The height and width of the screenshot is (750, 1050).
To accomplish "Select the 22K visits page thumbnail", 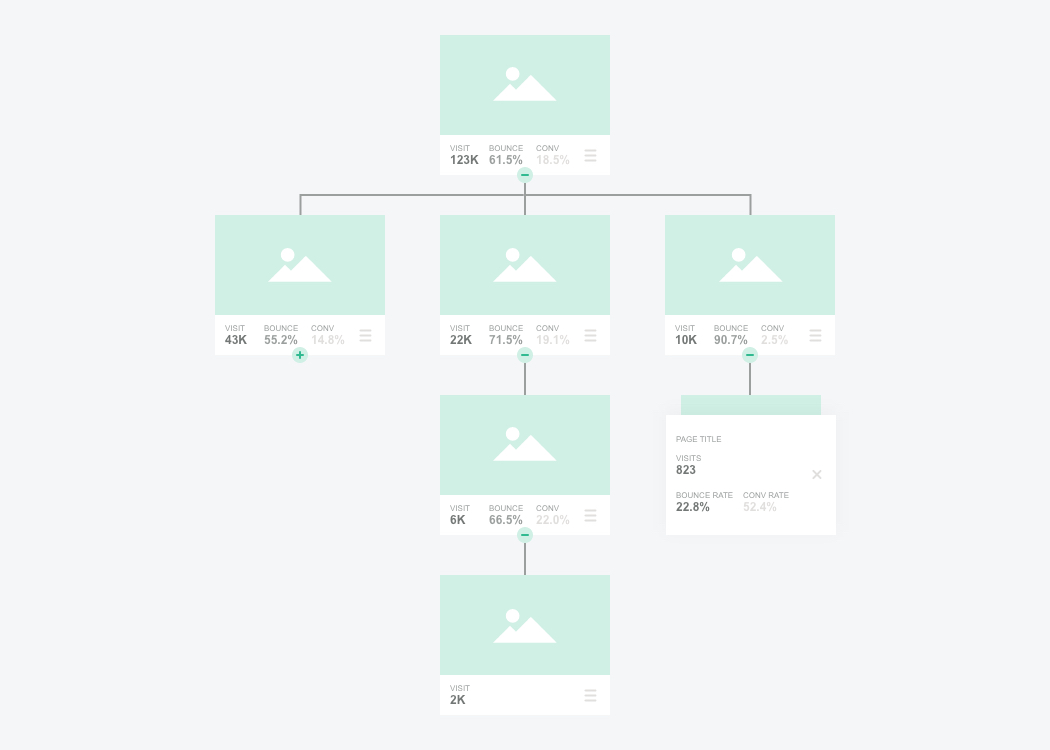I will click(525, 265).
